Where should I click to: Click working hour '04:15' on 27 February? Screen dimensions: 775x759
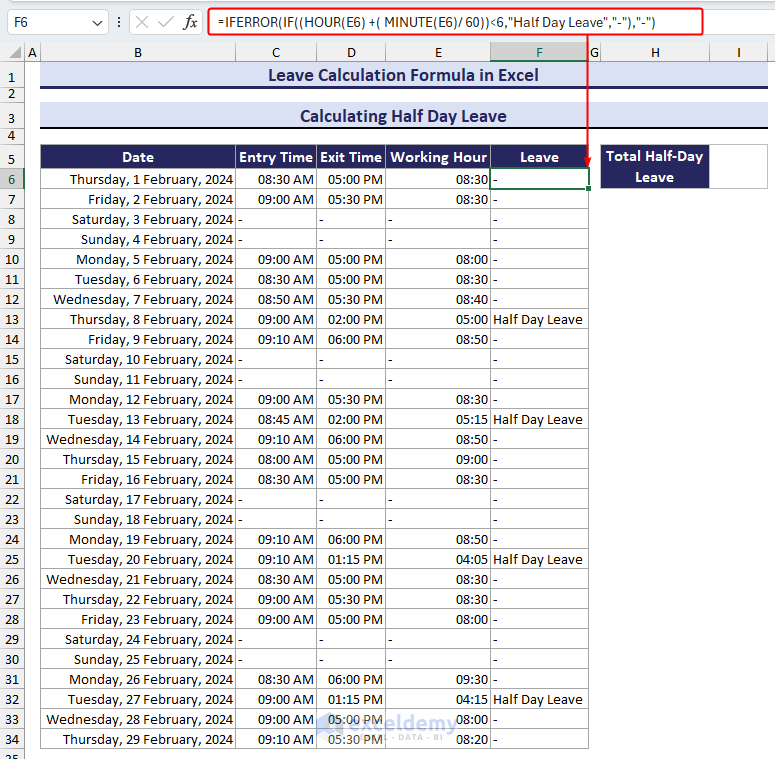click(x=438, y=700)
